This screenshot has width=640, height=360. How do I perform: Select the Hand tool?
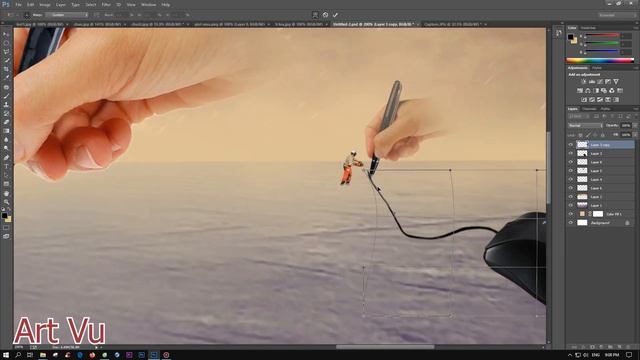click(6, 193)
